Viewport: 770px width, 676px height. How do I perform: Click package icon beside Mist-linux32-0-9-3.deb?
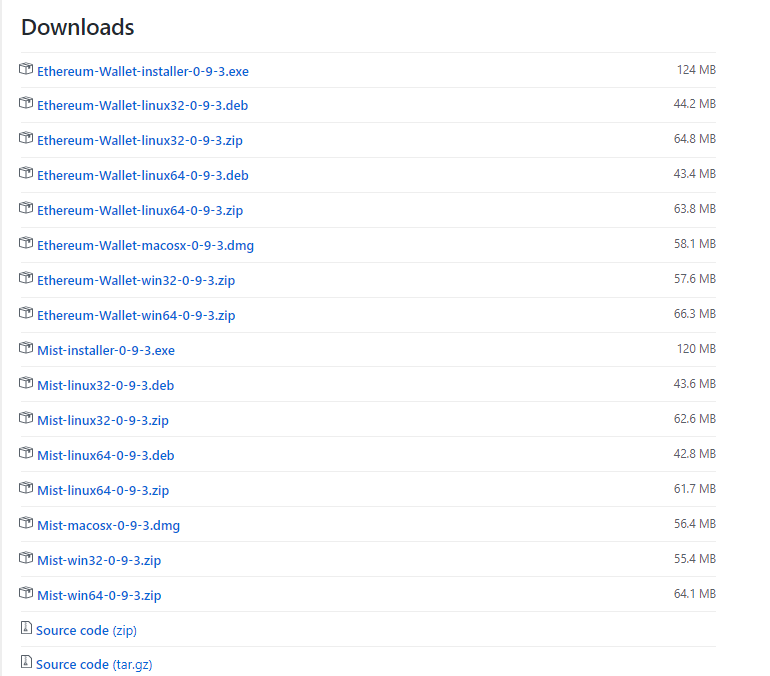point(26,382)
